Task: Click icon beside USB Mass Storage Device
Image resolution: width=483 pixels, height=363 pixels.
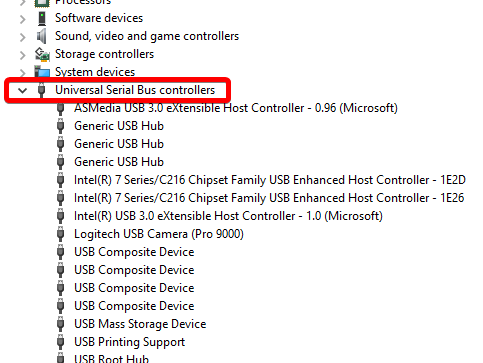Action: (60, 324)
